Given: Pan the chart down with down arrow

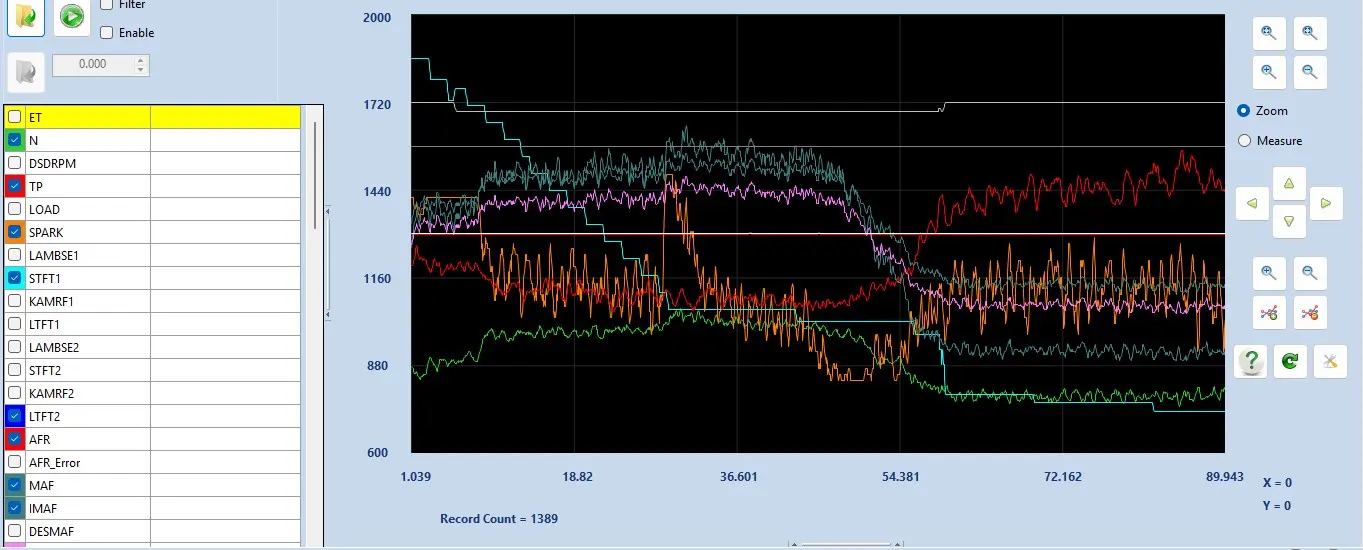Looking at the screenshot, I should coord(1289,222).
